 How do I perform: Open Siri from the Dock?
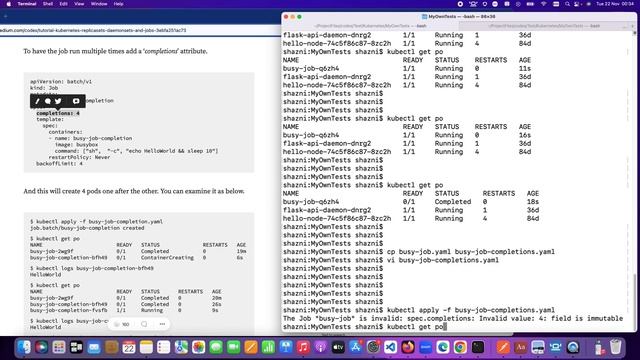coord(41,347)
